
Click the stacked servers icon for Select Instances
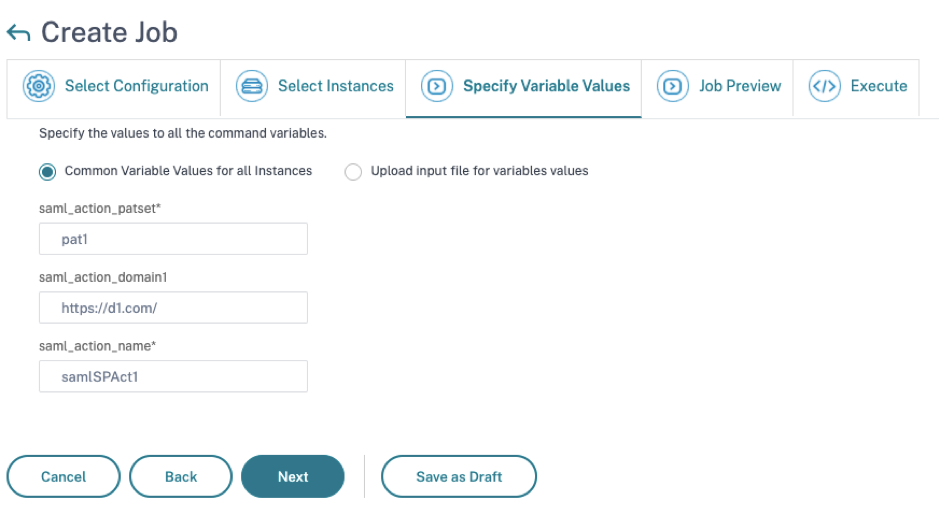tap(252, 86)
